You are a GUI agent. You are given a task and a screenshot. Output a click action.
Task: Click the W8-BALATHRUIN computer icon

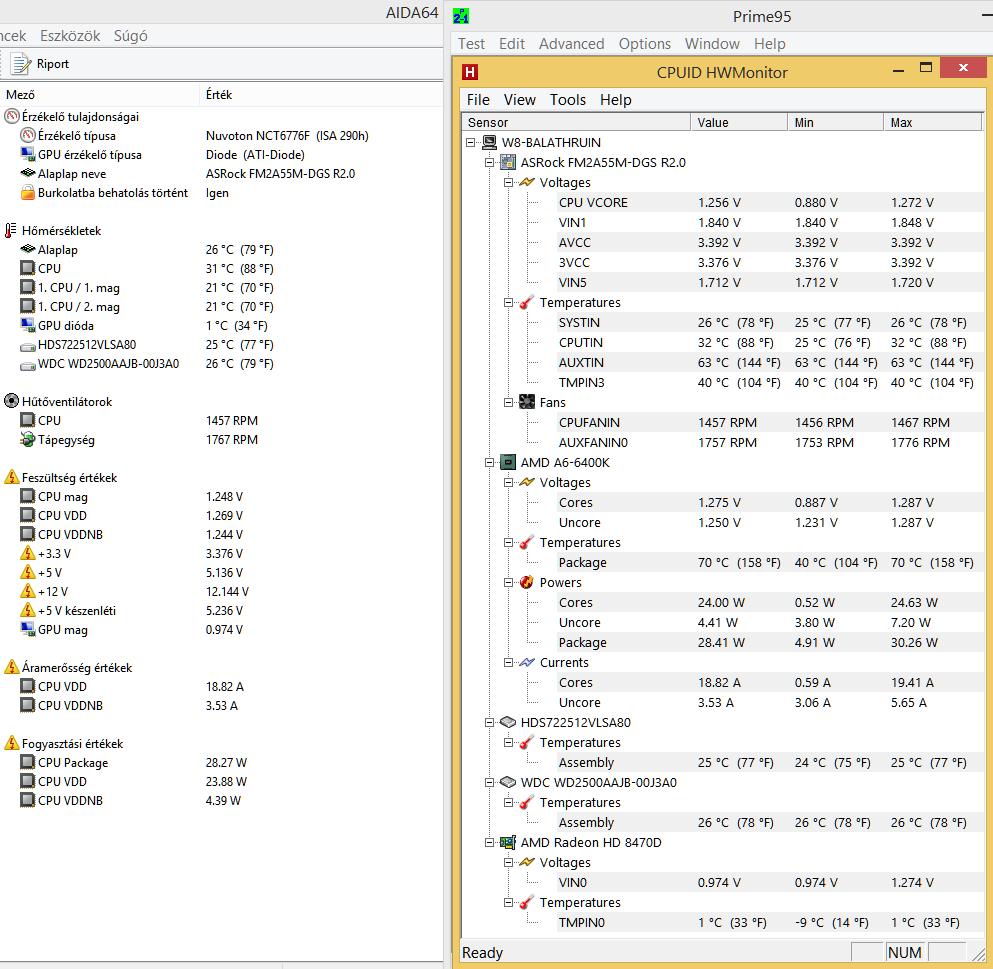pyautogui.click(x=490, y=142)
